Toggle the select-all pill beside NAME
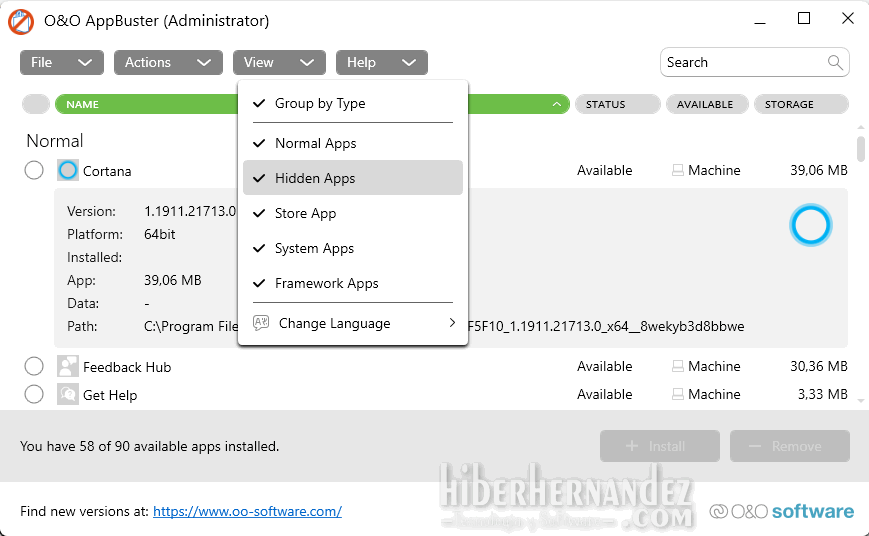 (x=36, y=104)
